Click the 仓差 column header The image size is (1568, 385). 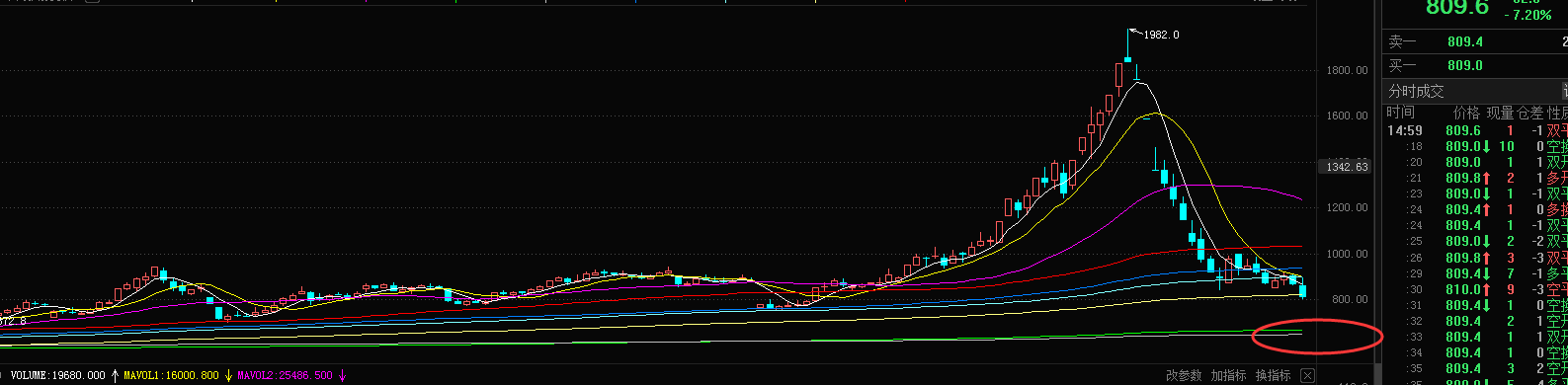[x=1530, y=113]
